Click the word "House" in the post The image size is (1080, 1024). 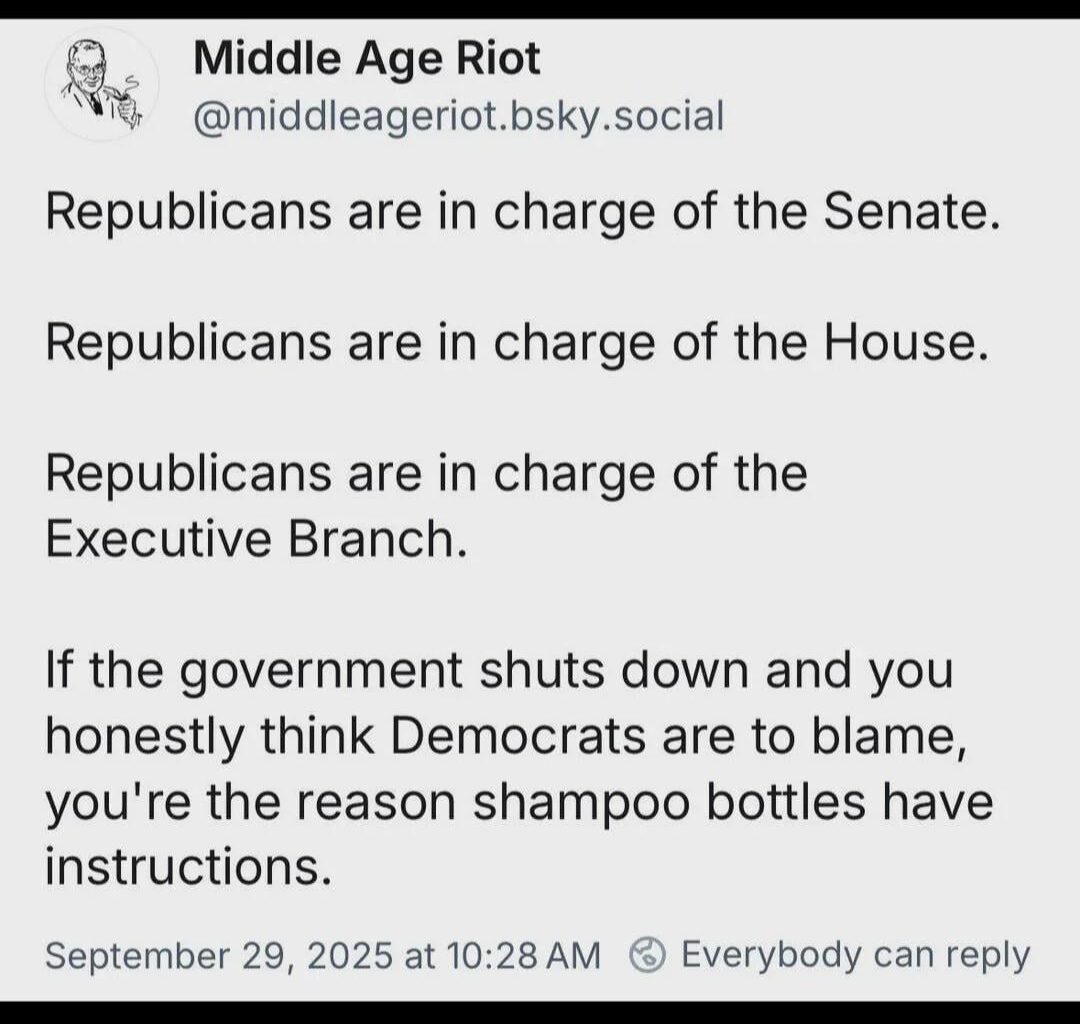896,343
